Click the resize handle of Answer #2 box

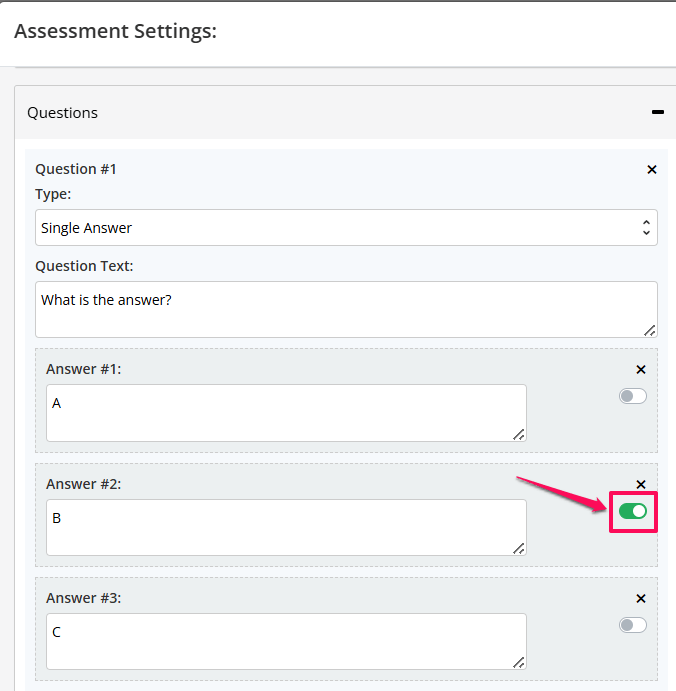coord(519,549)
